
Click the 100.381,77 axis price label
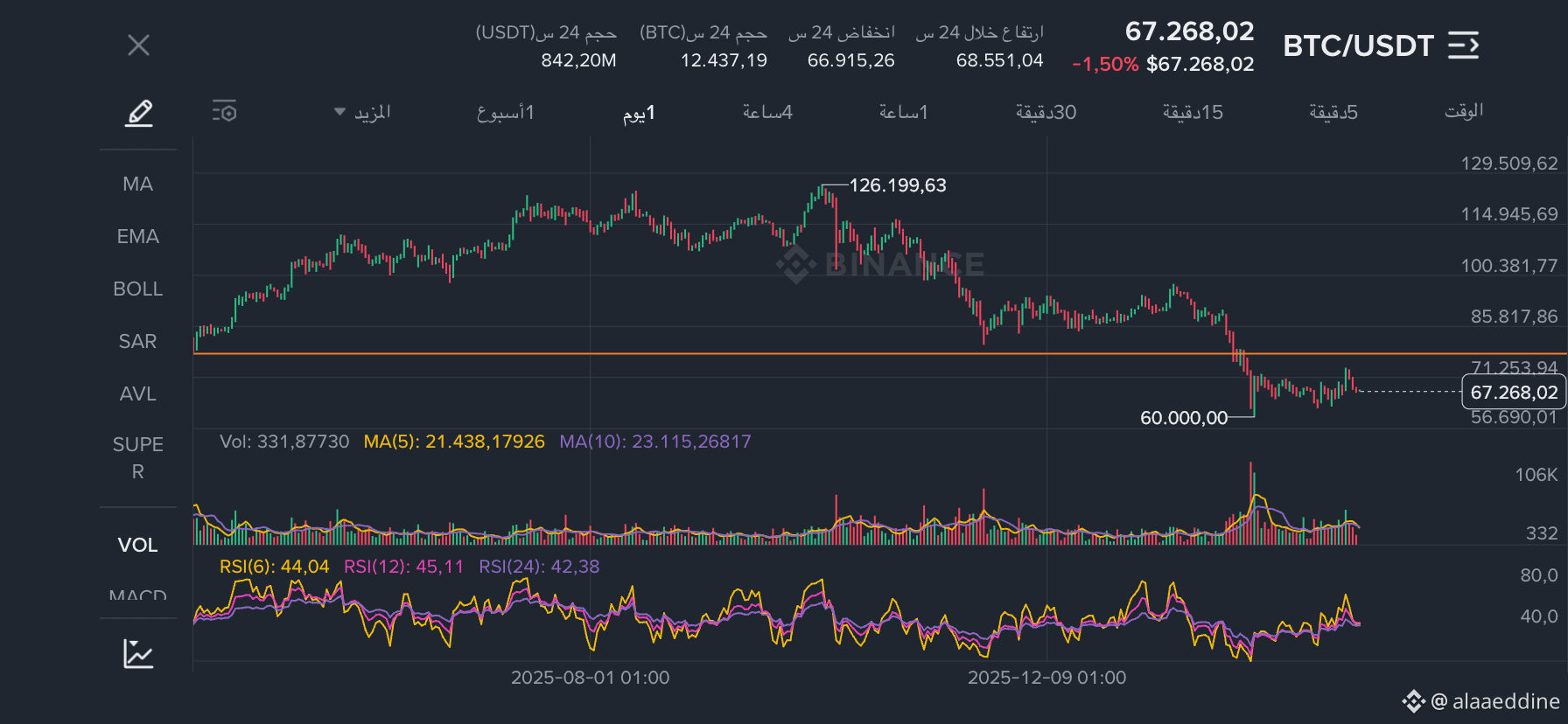pos(1508,266)
